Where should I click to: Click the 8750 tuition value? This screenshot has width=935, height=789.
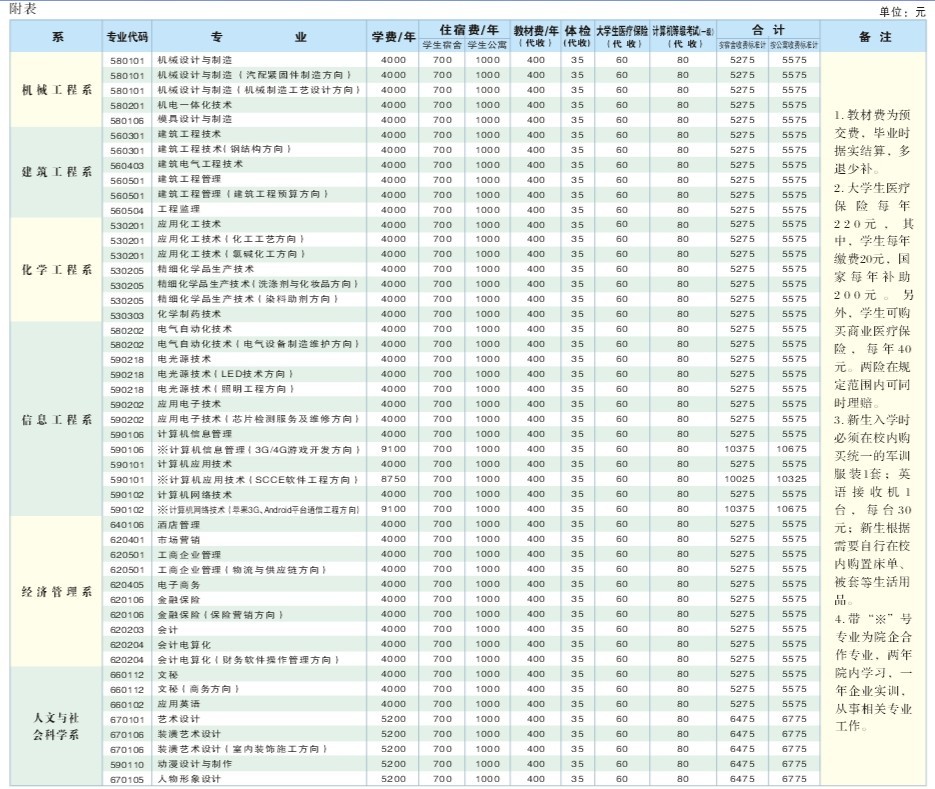click(x=393, y=480)
